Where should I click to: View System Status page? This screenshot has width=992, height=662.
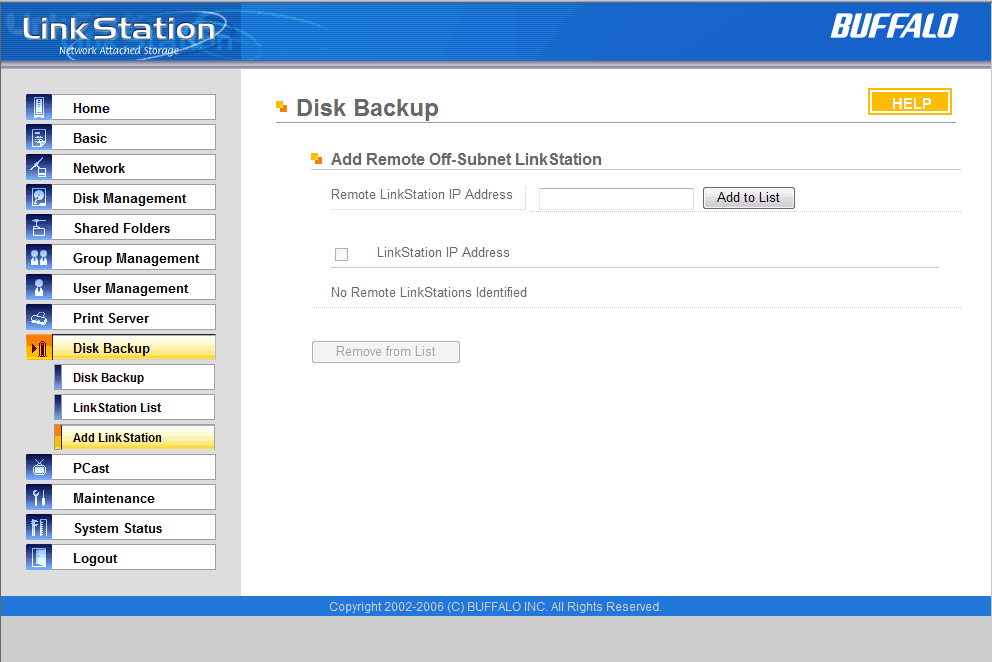pos(133,528)
